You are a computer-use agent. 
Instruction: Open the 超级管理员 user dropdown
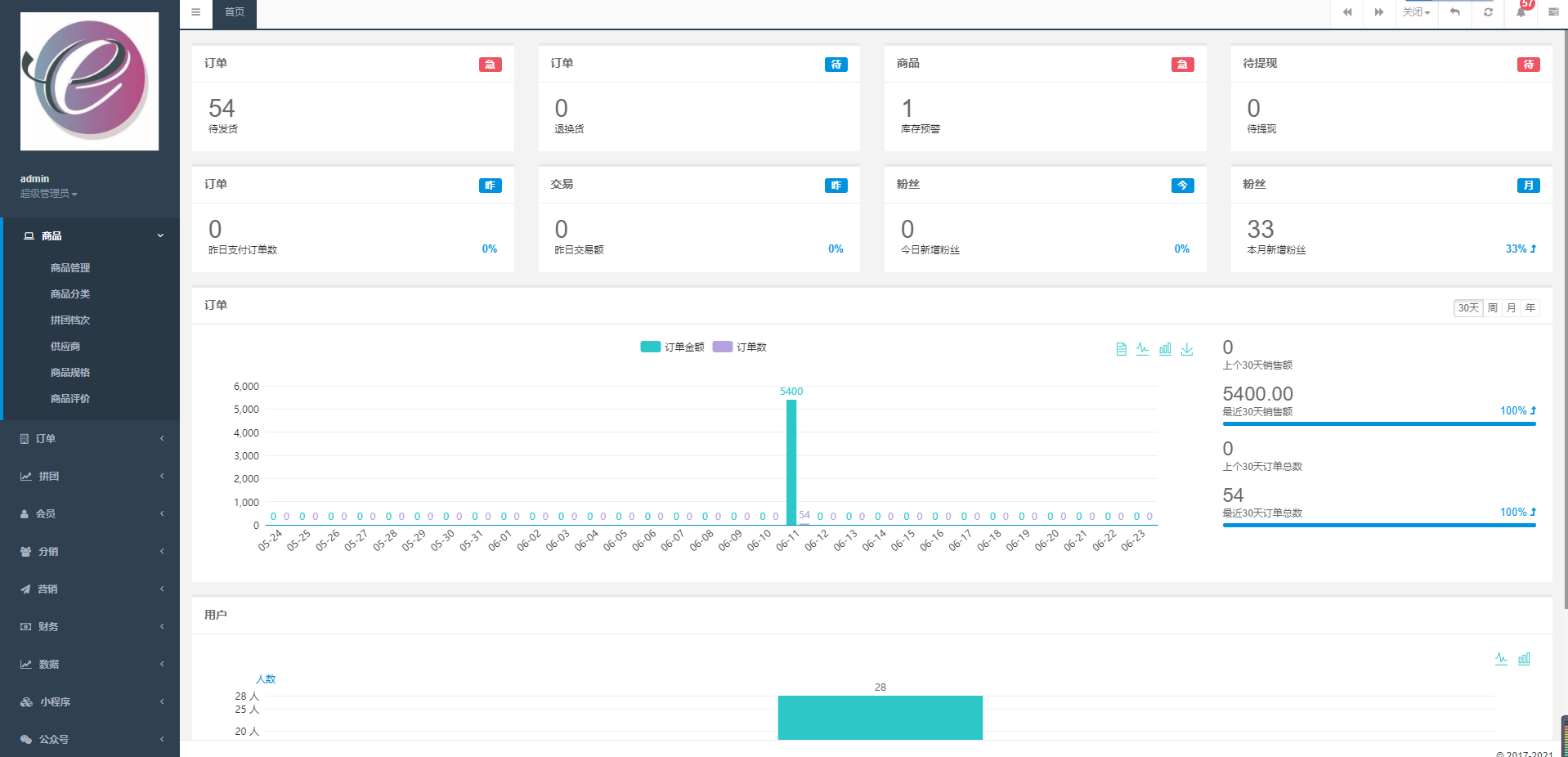[x=49, y=194]
